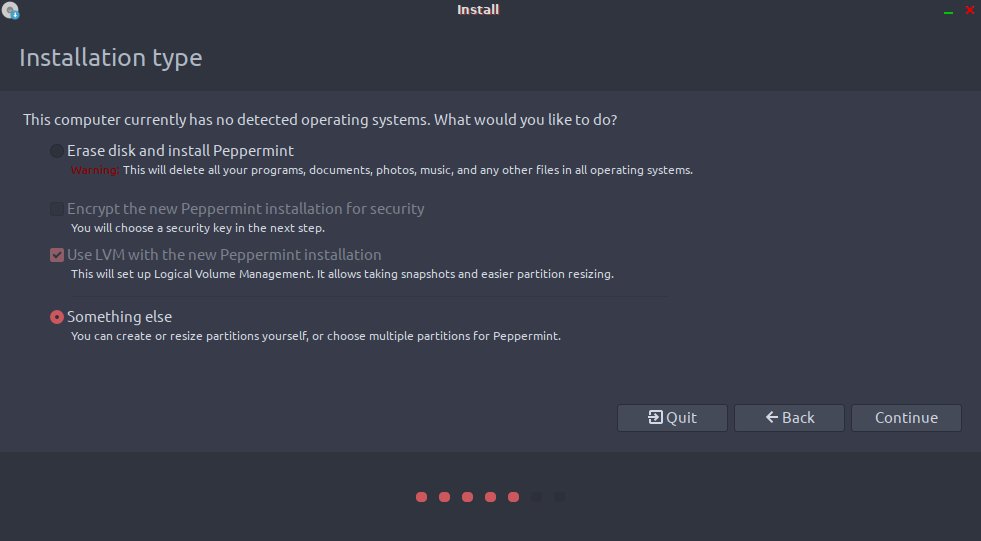Enable Encrypt the new Peppermint installation checkbox
981x541 pixels.
click(x=57, y=209)
